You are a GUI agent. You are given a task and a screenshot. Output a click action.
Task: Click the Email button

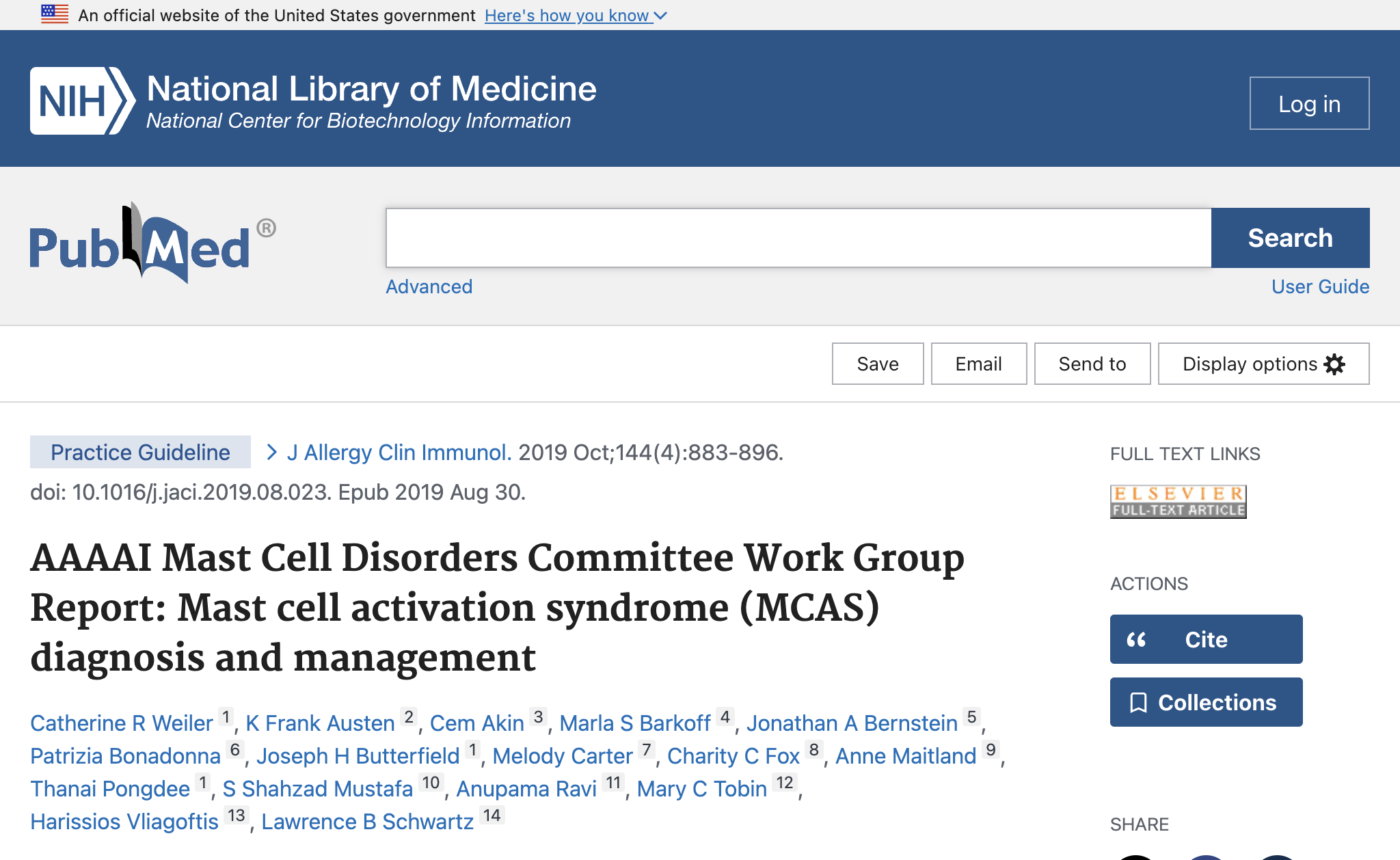tap(978, 364)
